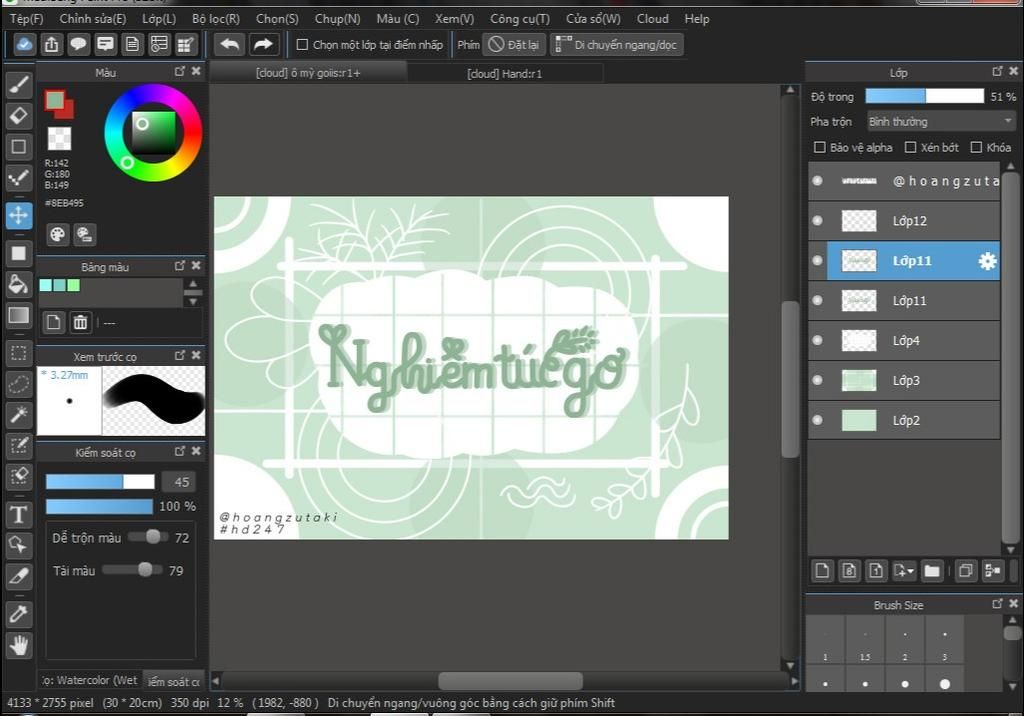Click the Redo arrow in toolbar

[x=263, y=44]
